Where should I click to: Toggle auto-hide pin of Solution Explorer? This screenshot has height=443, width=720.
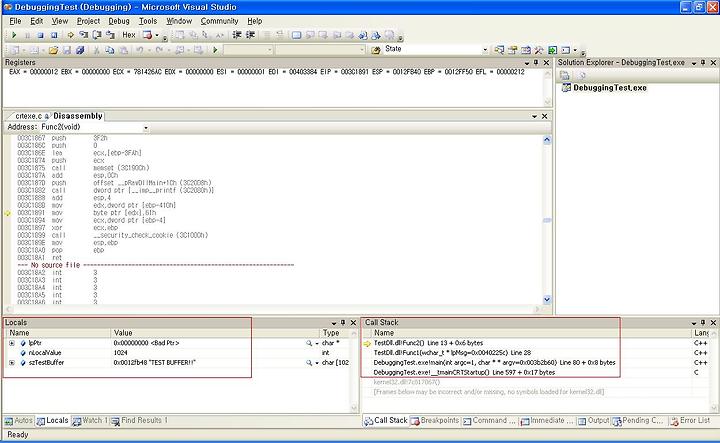(x=703, y=62)
